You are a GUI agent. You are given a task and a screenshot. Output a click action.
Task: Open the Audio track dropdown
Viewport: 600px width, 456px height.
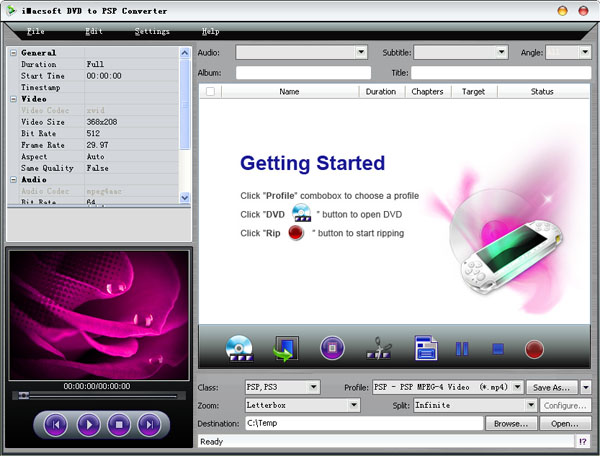coord(361,52)
